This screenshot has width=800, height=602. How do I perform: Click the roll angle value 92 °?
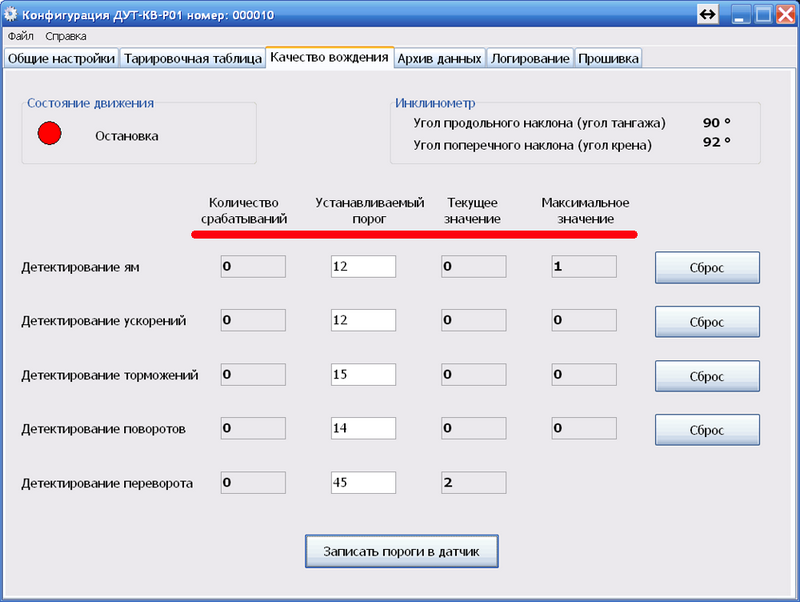coord(716,142)
